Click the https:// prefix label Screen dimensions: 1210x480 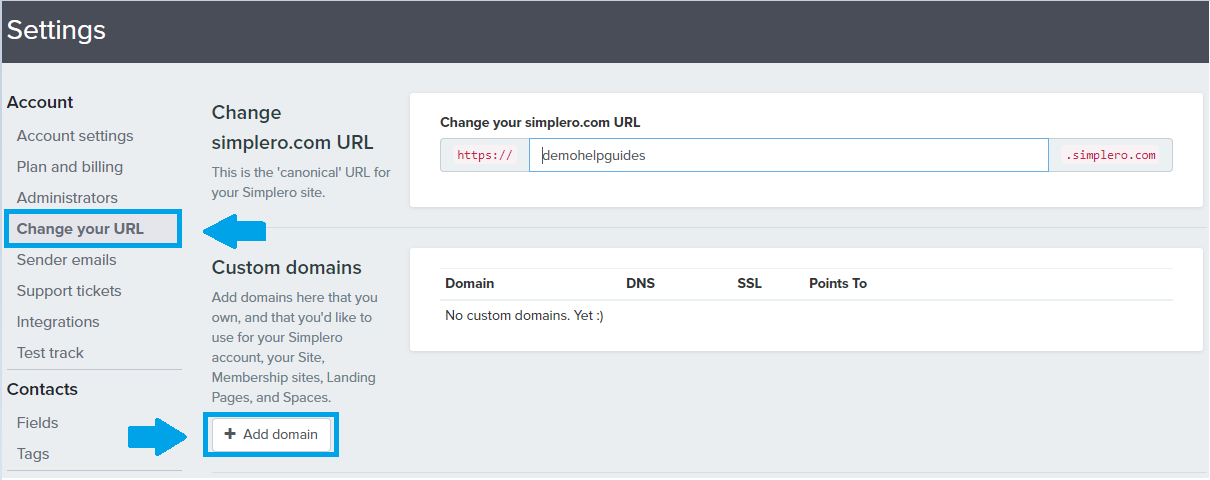pyautogui.click(x=485, y=155)
